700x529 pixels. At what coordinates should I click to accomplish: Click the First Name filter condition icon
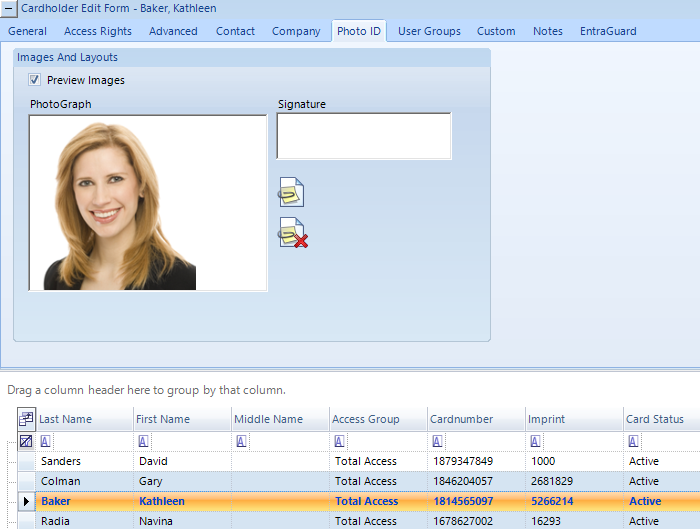point(143,441)
